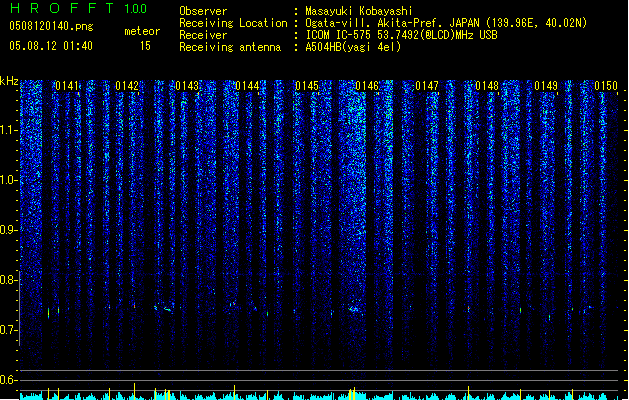The width and height of the screenshot is (629, 400).
Task: Click the 0143 time marker
Action: 187,86
